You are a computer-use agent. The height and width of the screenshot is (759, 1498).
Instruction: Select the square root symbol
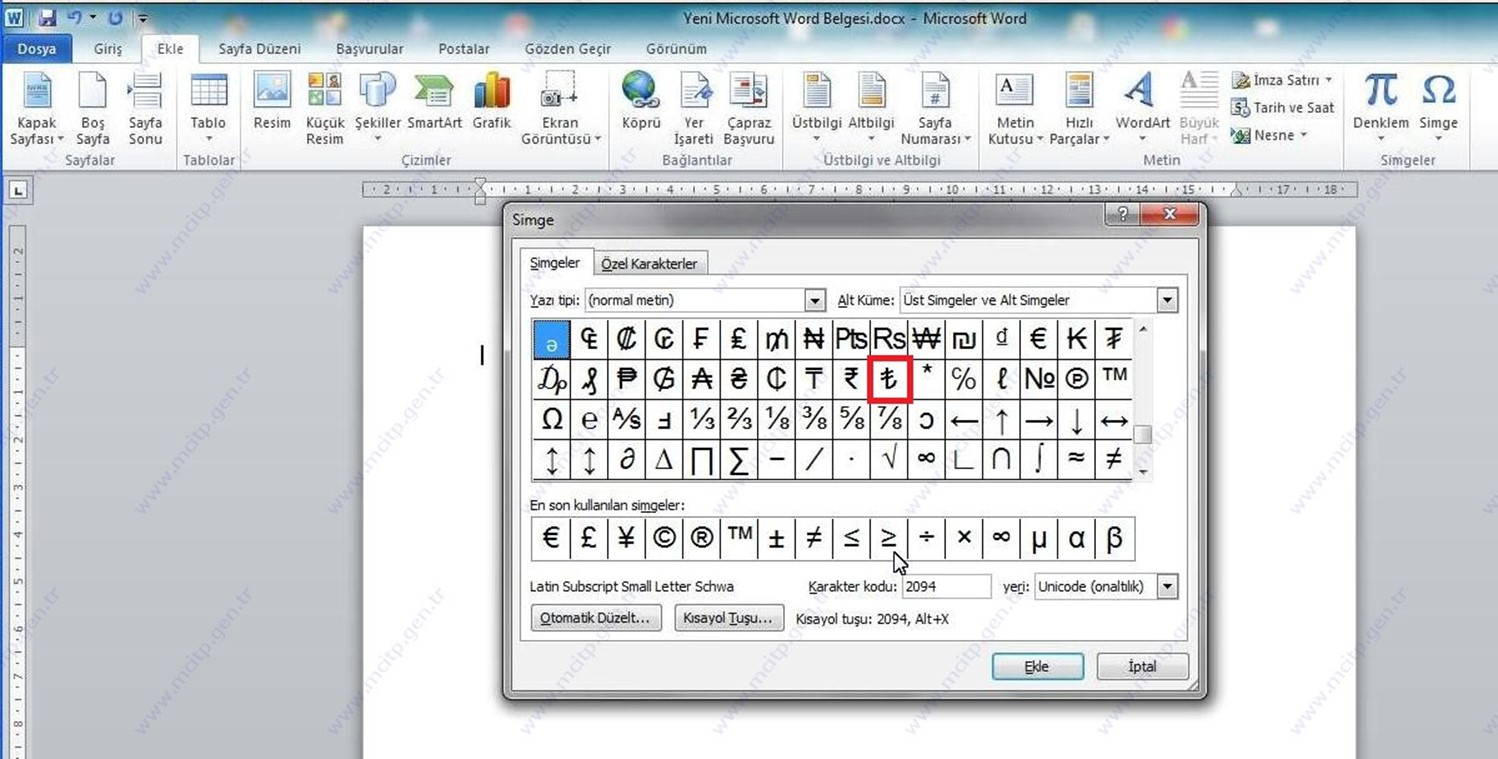[x=889, y=459]
